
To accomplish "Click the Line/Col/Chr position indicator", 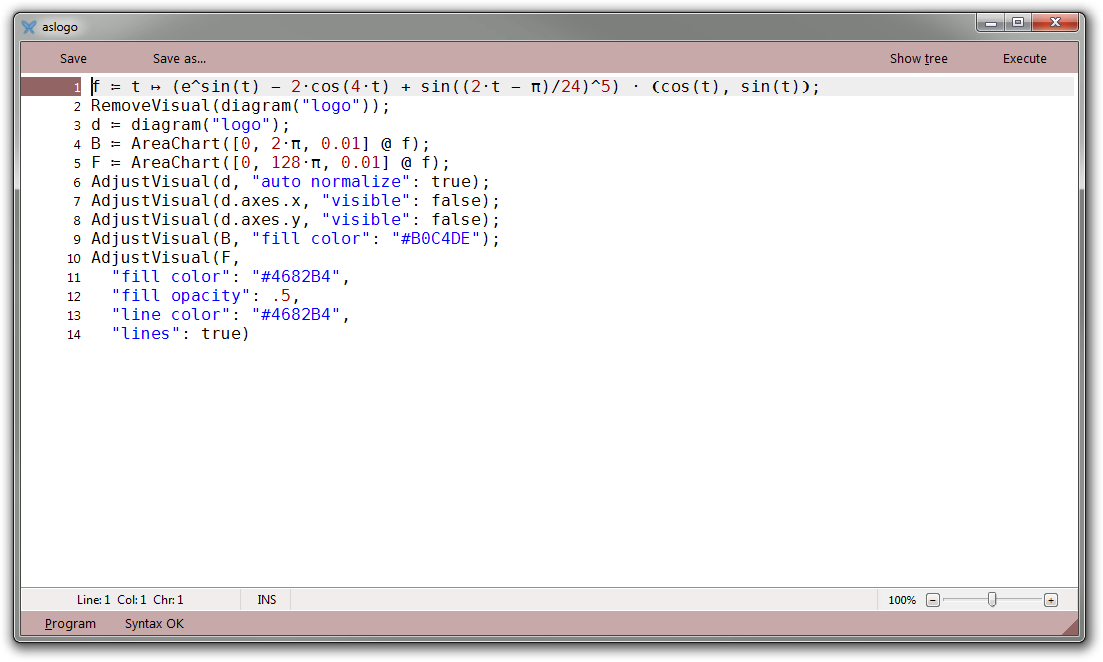I will 130,600.
